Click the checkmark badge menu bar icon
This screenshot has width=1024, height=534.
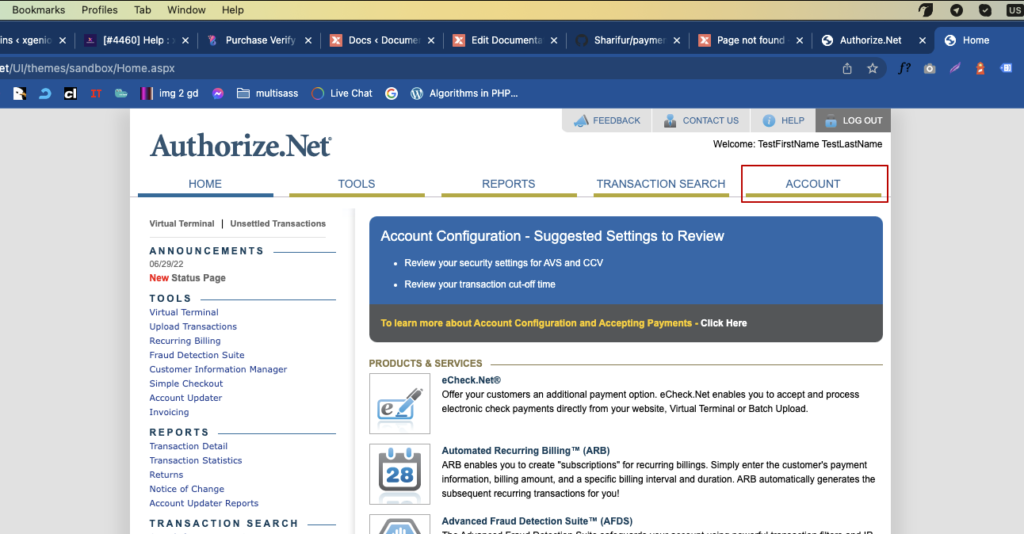985,10
